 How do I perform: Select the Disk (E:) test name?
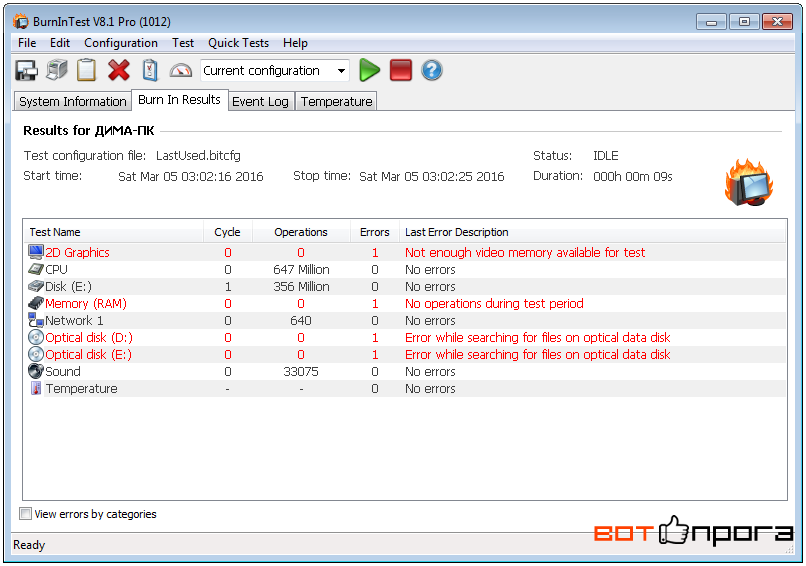(x=68, y=286)
